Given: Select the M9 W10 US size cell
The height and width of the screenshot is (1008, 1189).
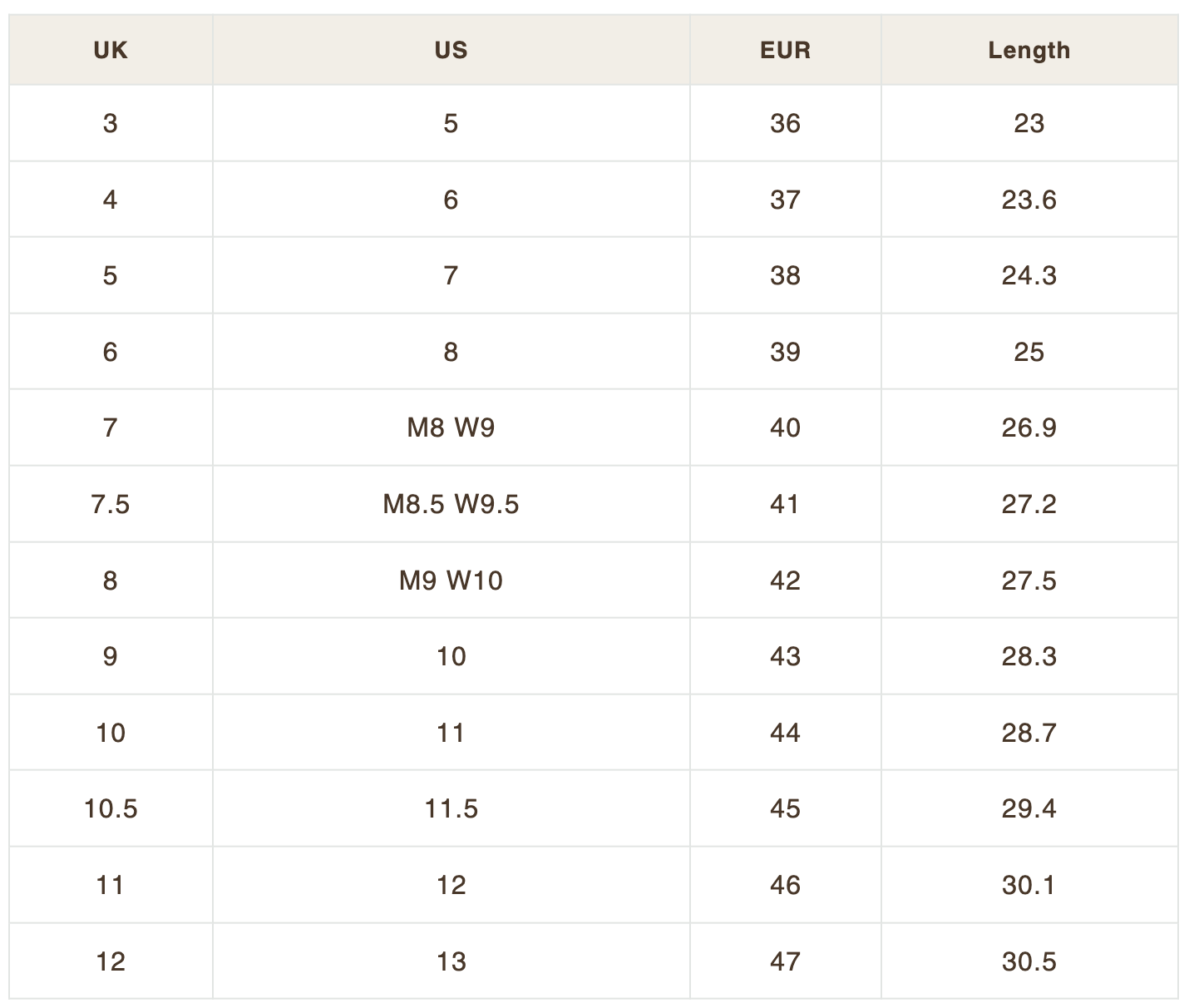Looking at the screenshot, I should tap(451, 580).
